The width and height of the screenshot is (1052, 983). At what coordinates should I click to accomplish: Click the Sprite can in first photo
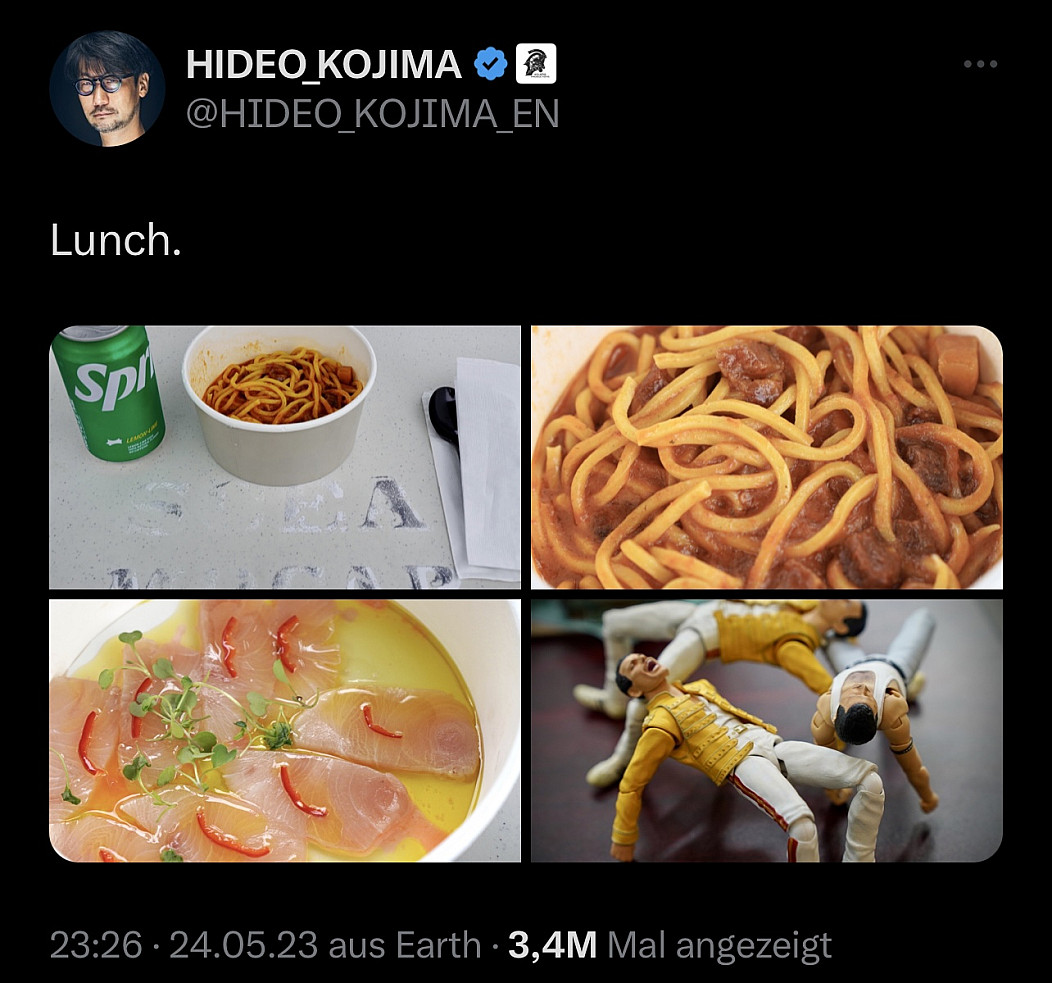point(109,393)
